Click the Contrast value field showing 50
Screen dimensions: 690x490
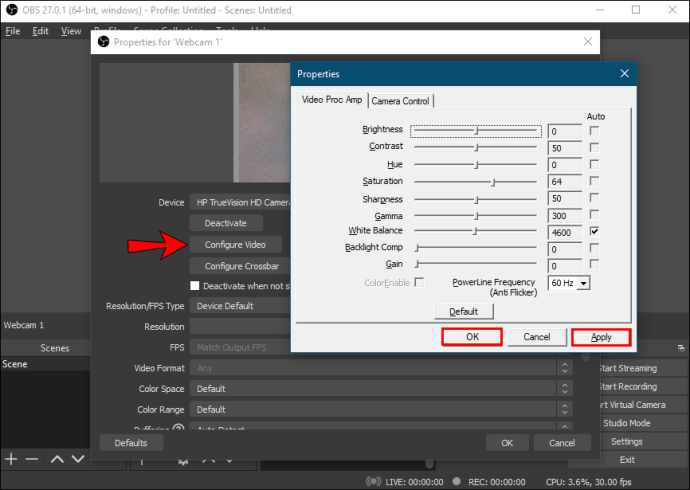pyautogui.click(x=565, y=148)
